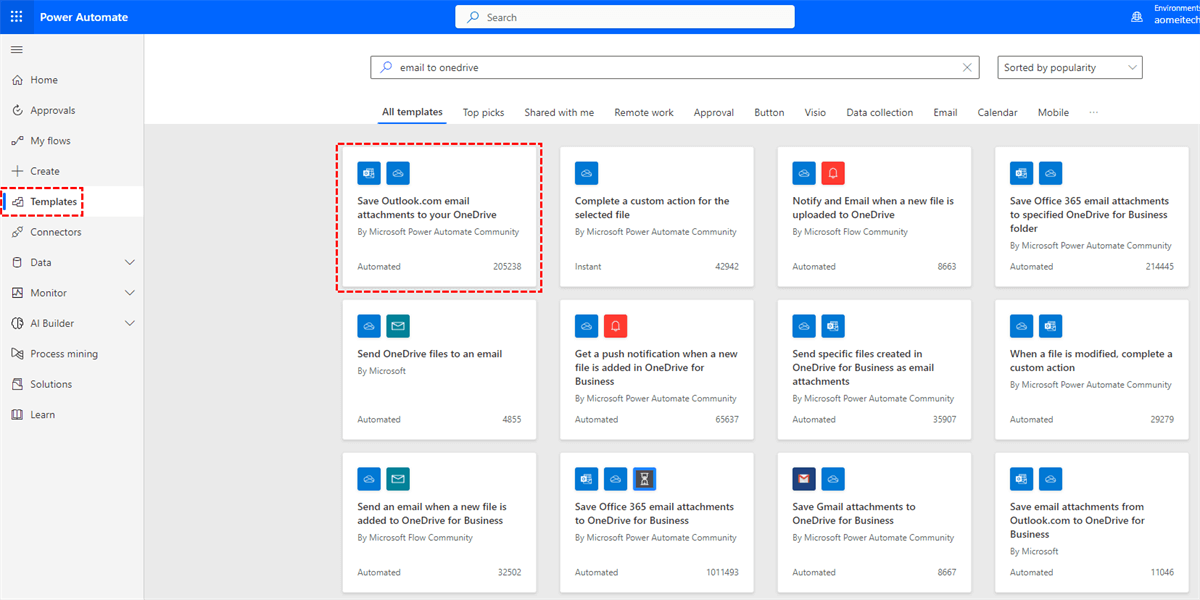Open 'Send an email when a new file is added' template
1200x600 pixels.
pos(439,523)
